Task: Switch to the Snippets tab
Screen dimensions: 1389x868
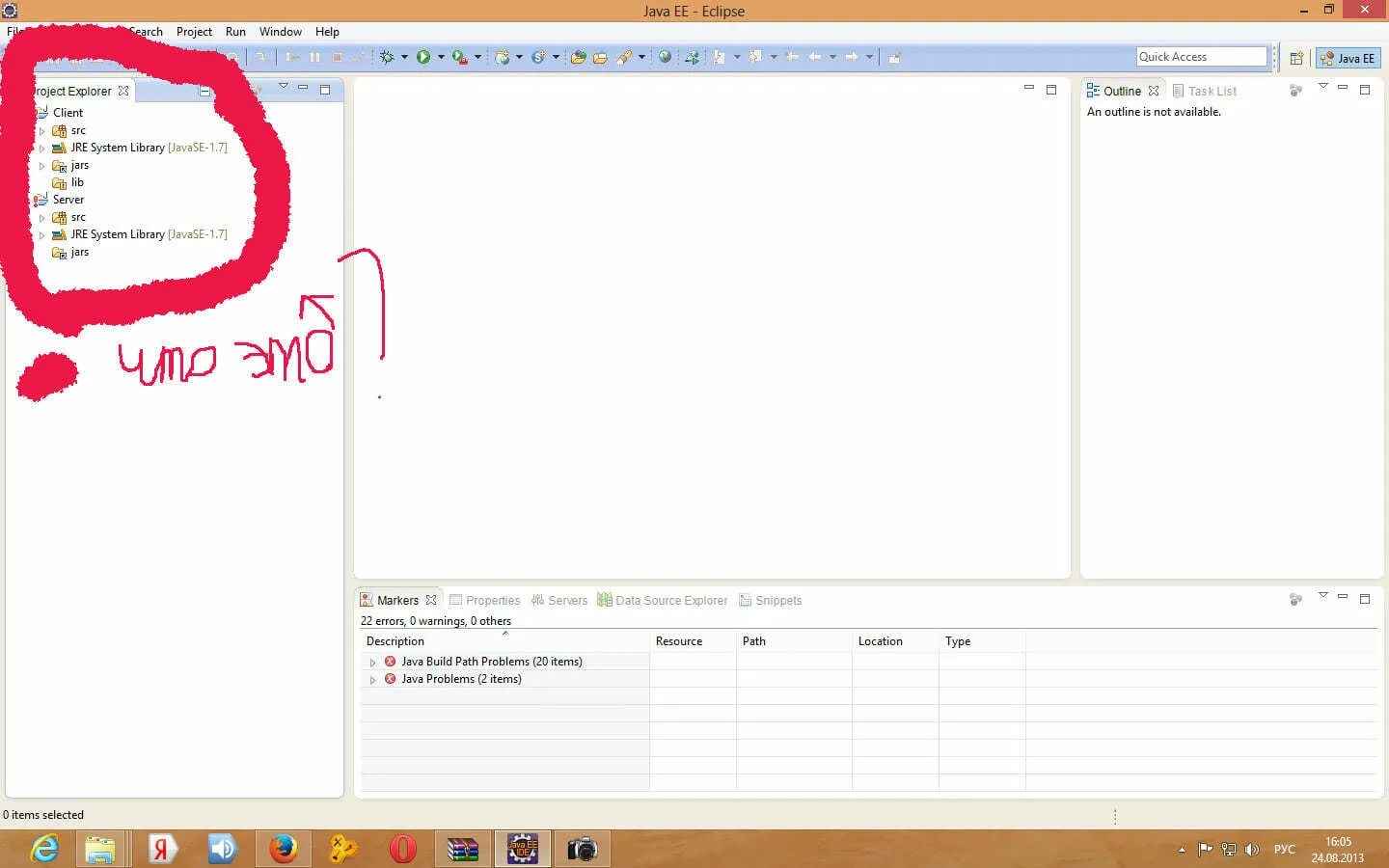Action: coord(771,600)
